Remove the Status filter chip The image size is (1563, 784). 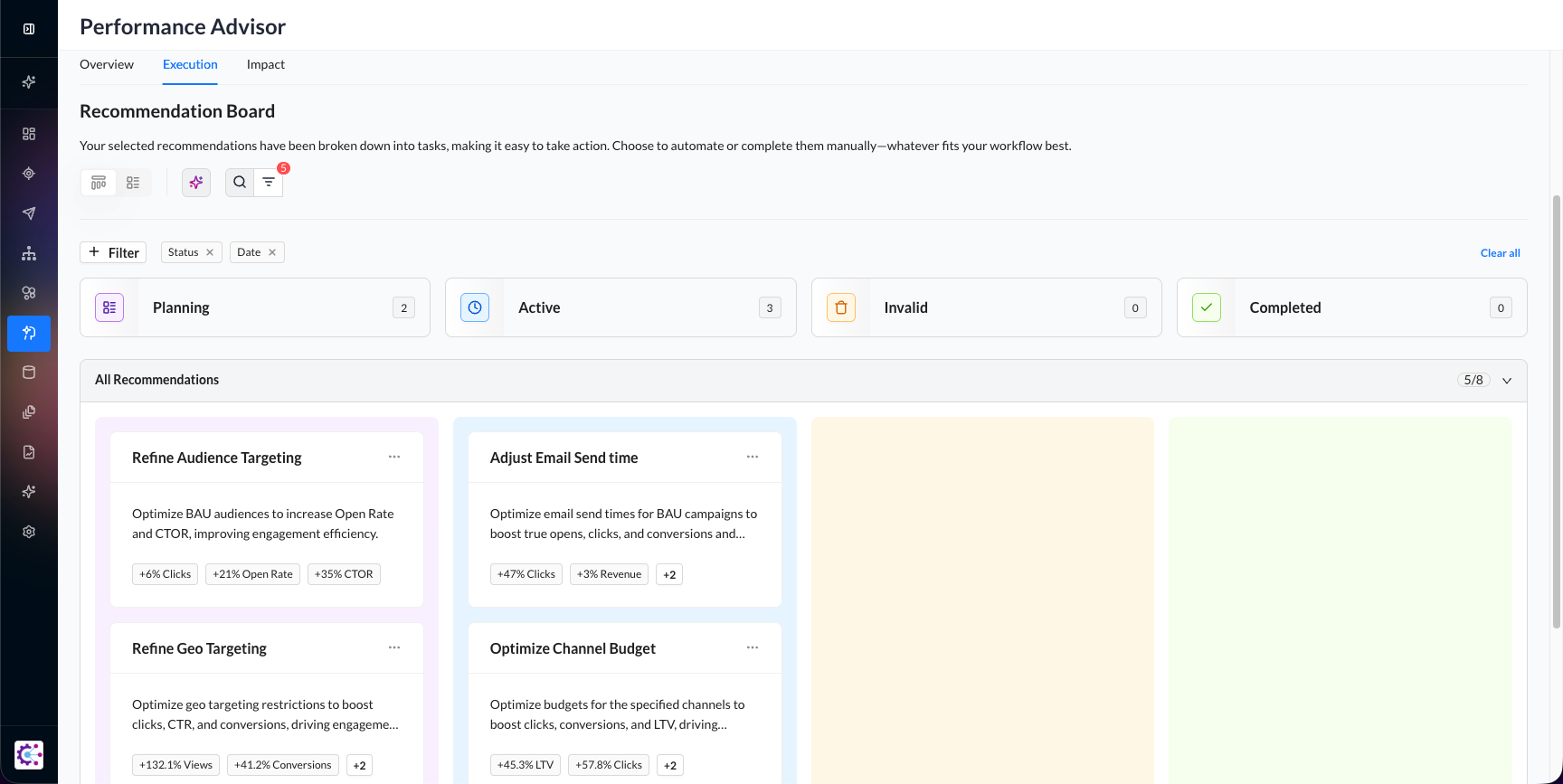pyautogui.click(x=210, y=252)
